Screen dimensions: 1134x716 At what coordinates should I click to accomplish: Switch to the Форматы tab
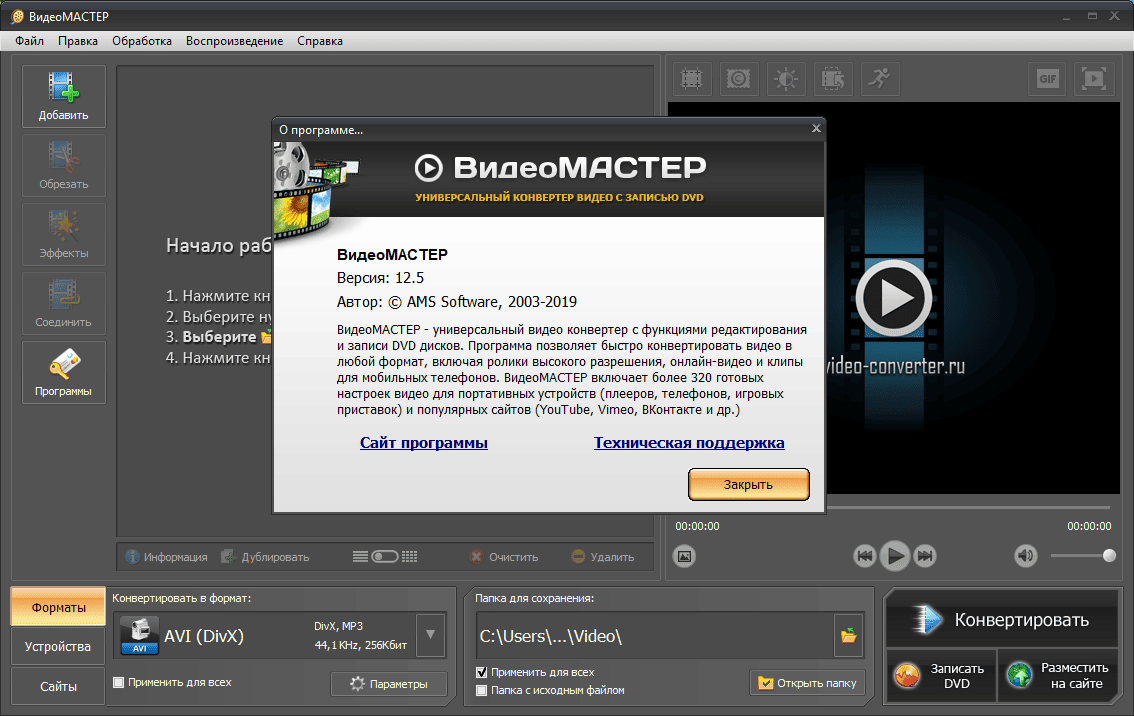(x=58, y=607)
